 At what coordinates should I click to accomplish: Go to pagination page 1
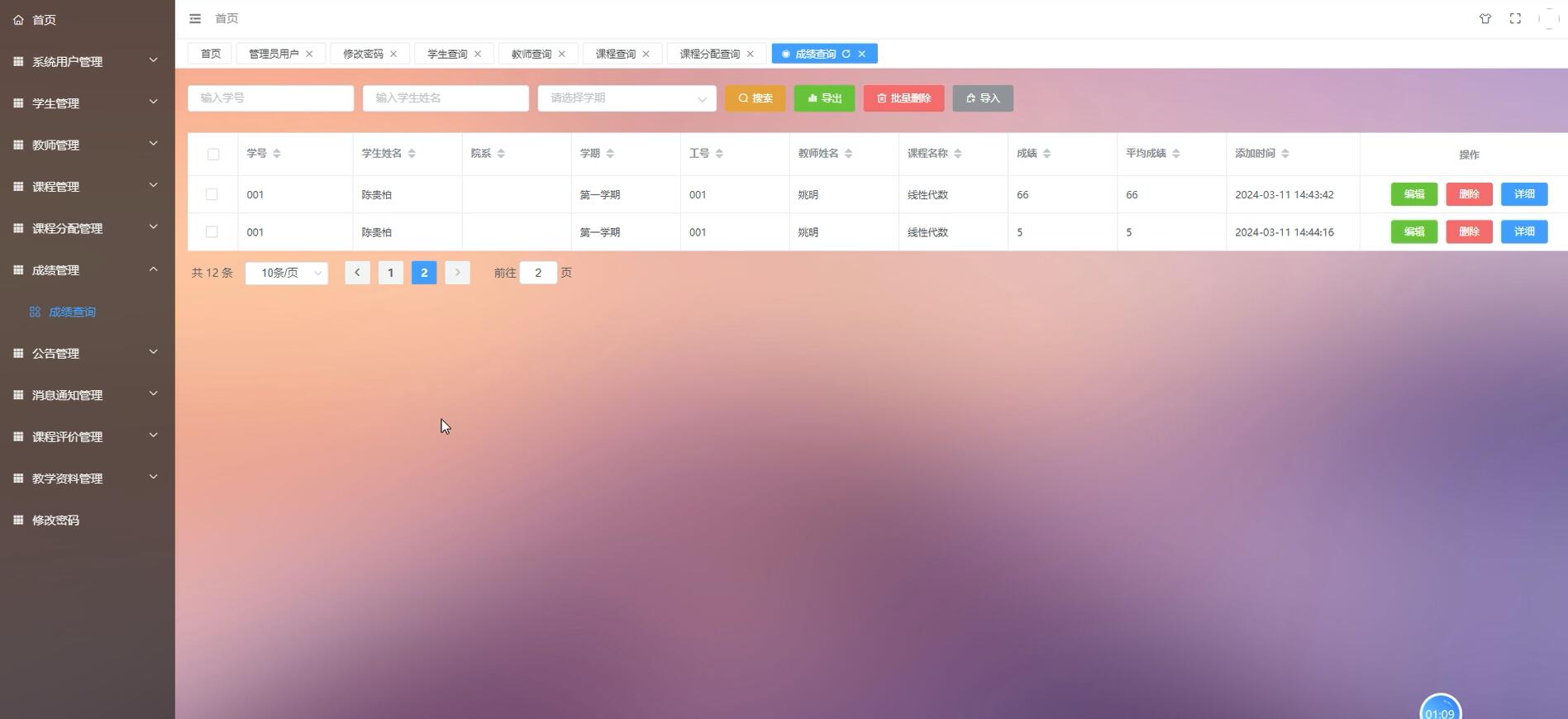click(x=391, y=273)
